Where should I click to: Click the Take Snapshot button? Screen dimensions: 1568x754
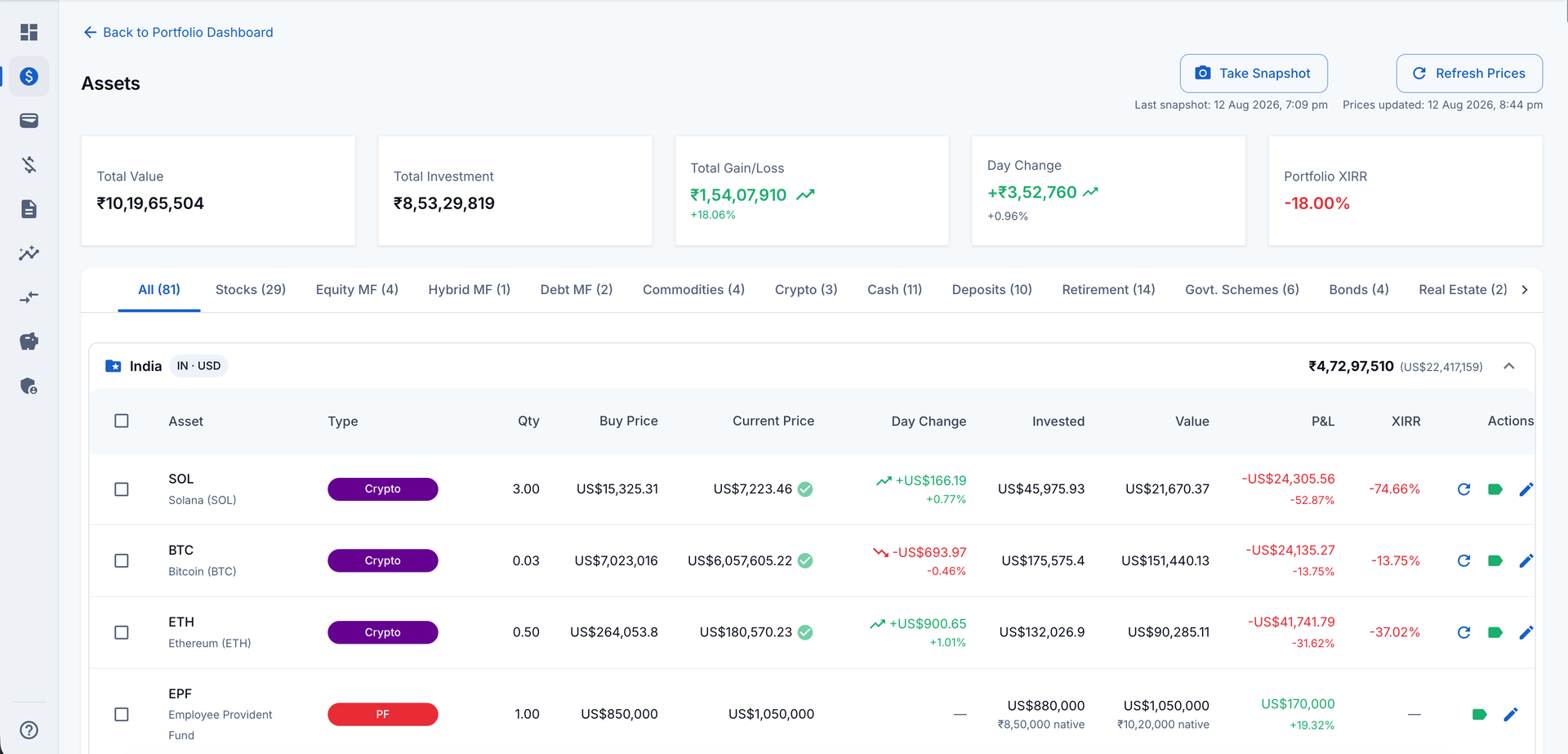[1254, 74]
